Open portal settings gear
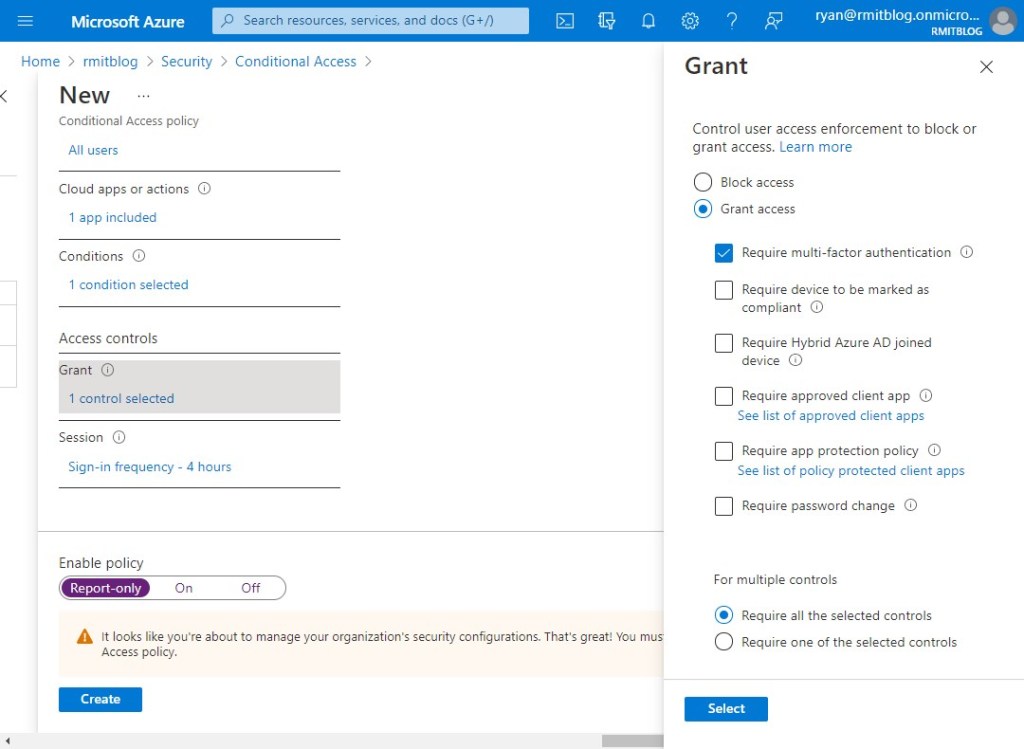1024x749 pixels. (x=690, y=21)
